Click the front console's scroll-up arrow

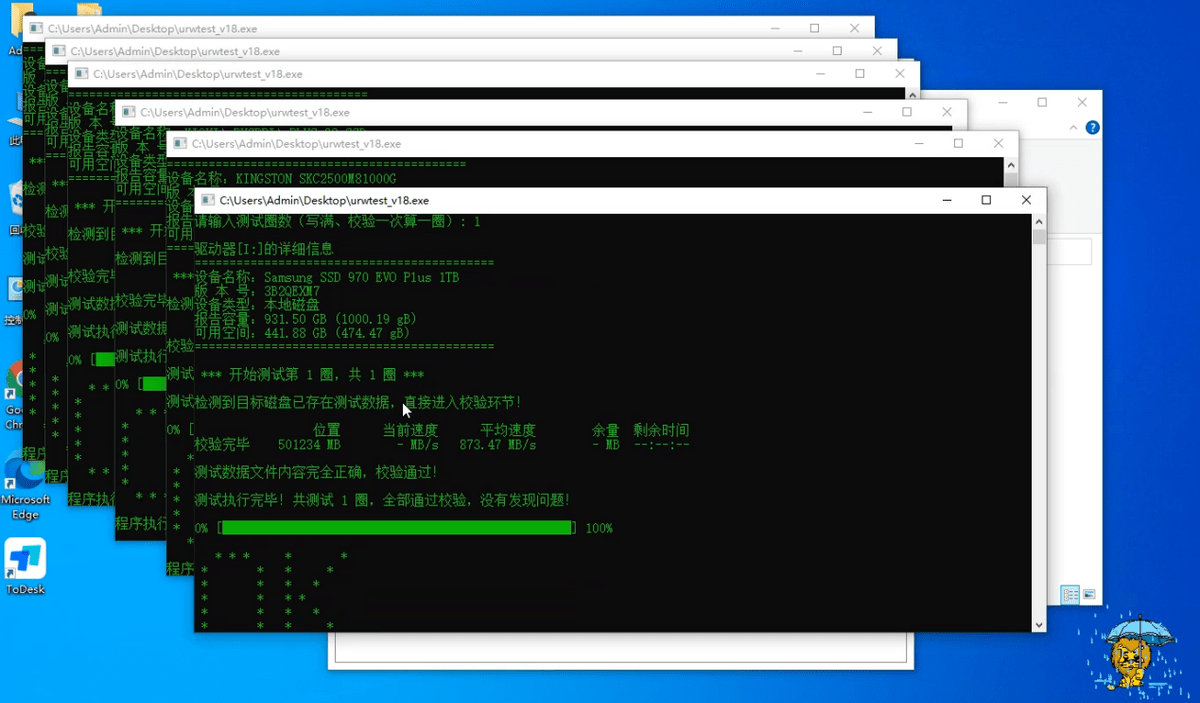click(1039, 221)
